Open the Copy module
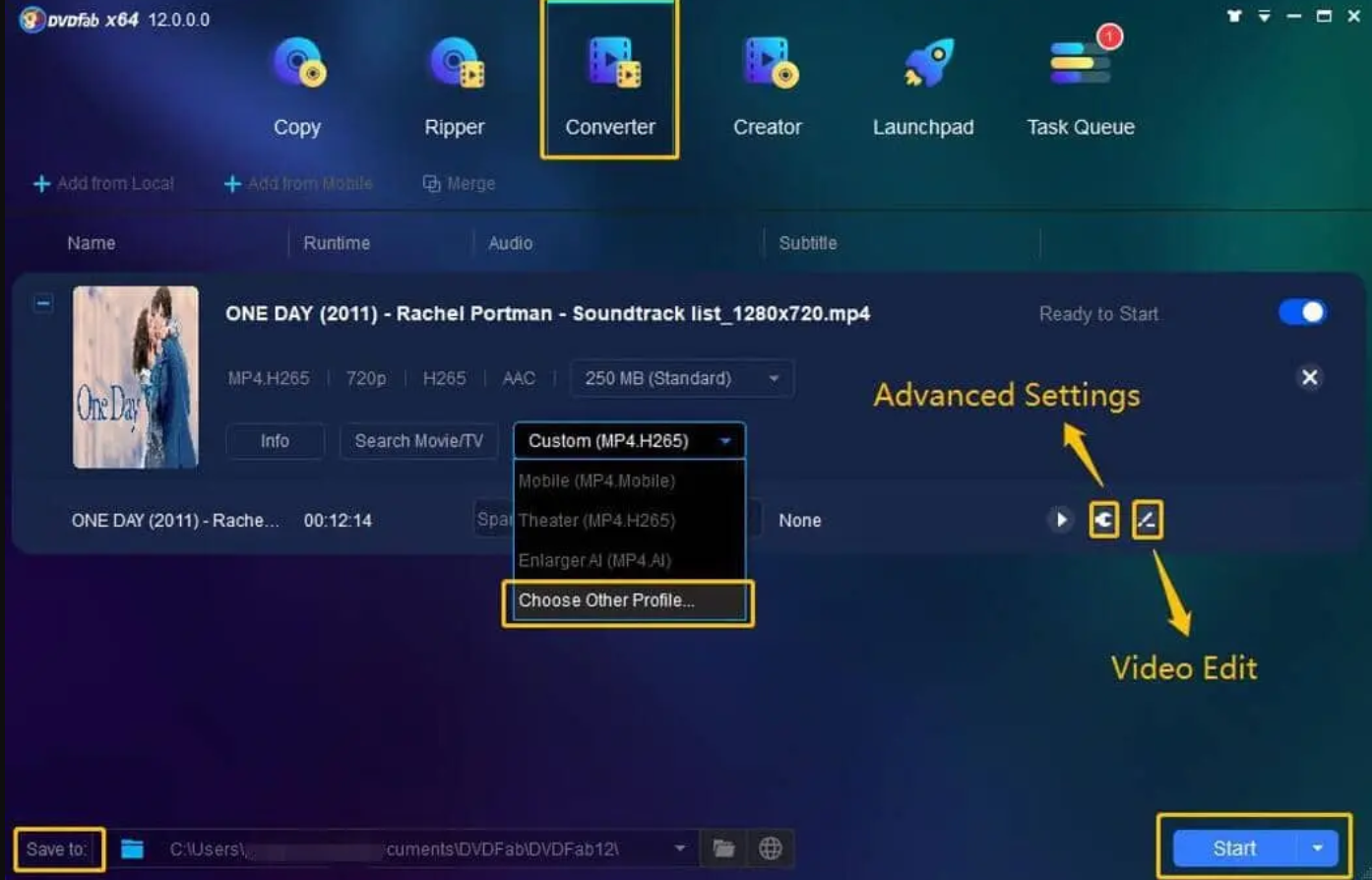The width and height of the screenshot is (1372, 880). pos(297,86)
